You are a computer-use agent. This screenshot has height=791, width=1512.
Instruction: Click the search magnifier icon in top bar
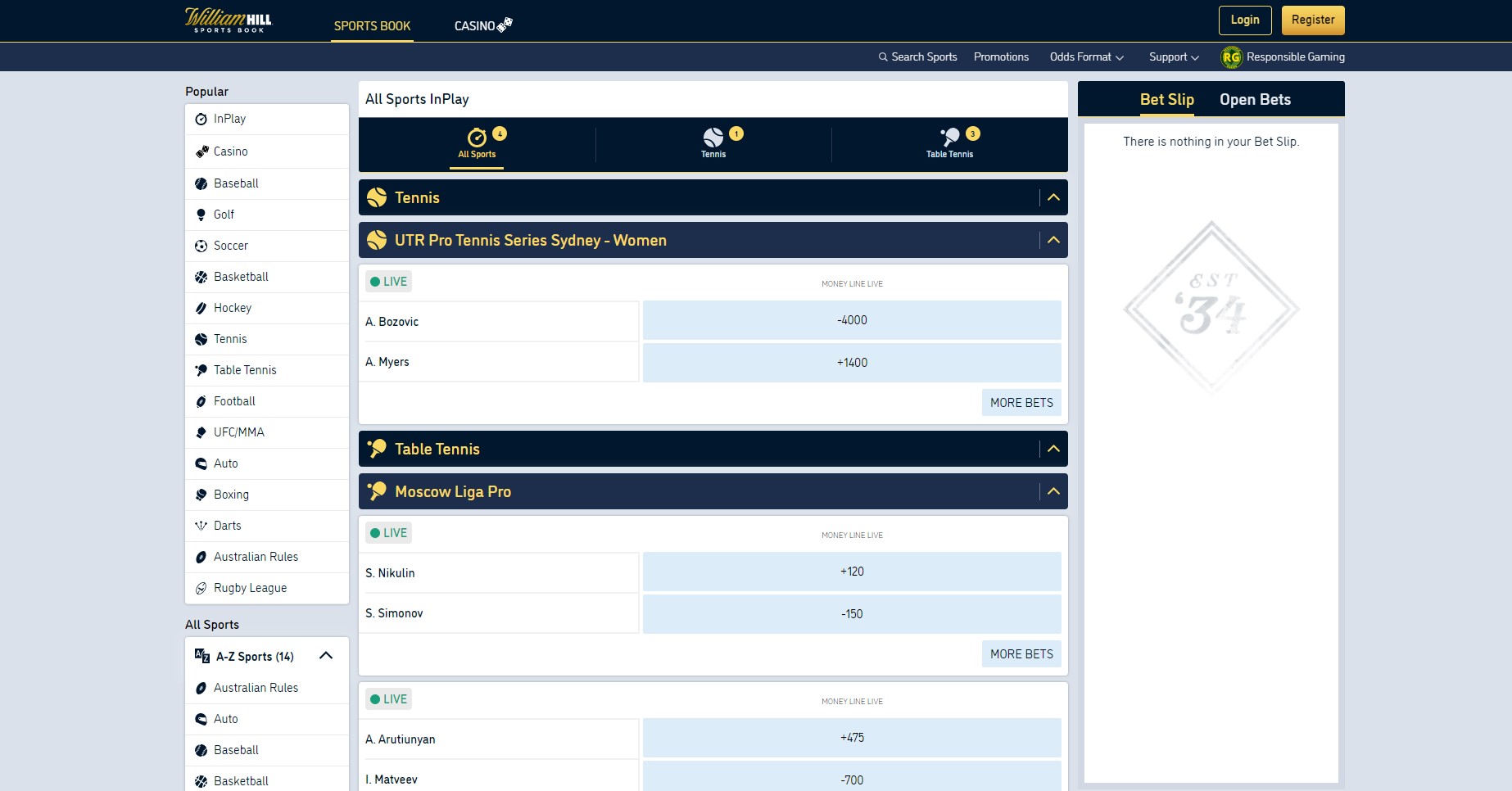tap(883, 57)
